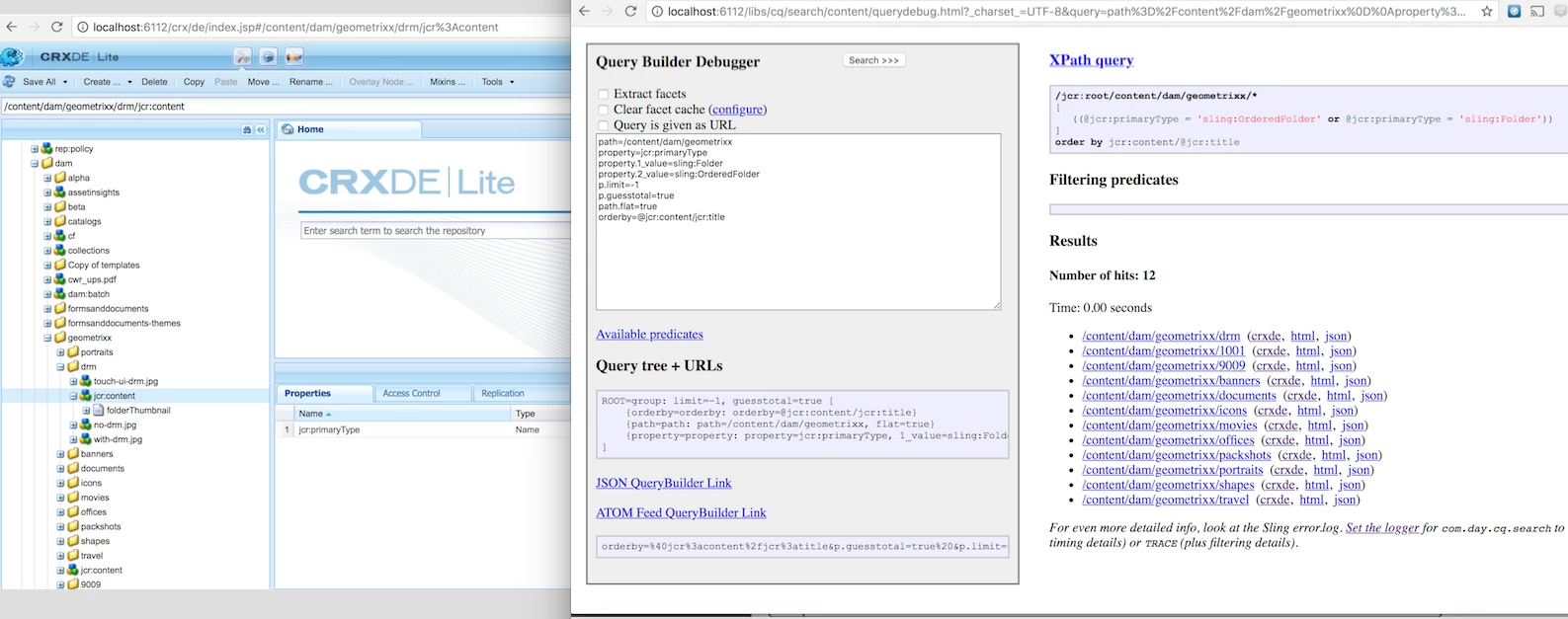Toggle the Clear facet cache checkbox
1568x619 pixels.
[603, 111]
